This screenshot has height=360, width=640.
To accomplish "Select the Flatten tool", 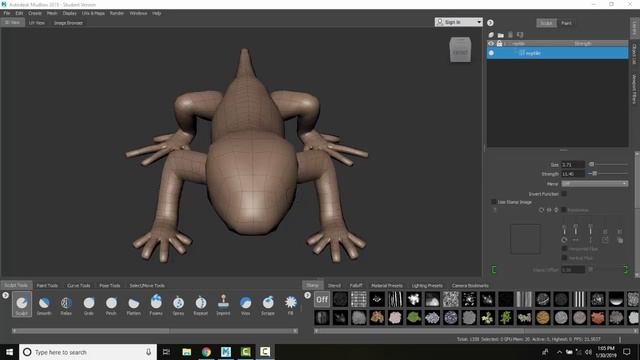I will coord(133,304).
